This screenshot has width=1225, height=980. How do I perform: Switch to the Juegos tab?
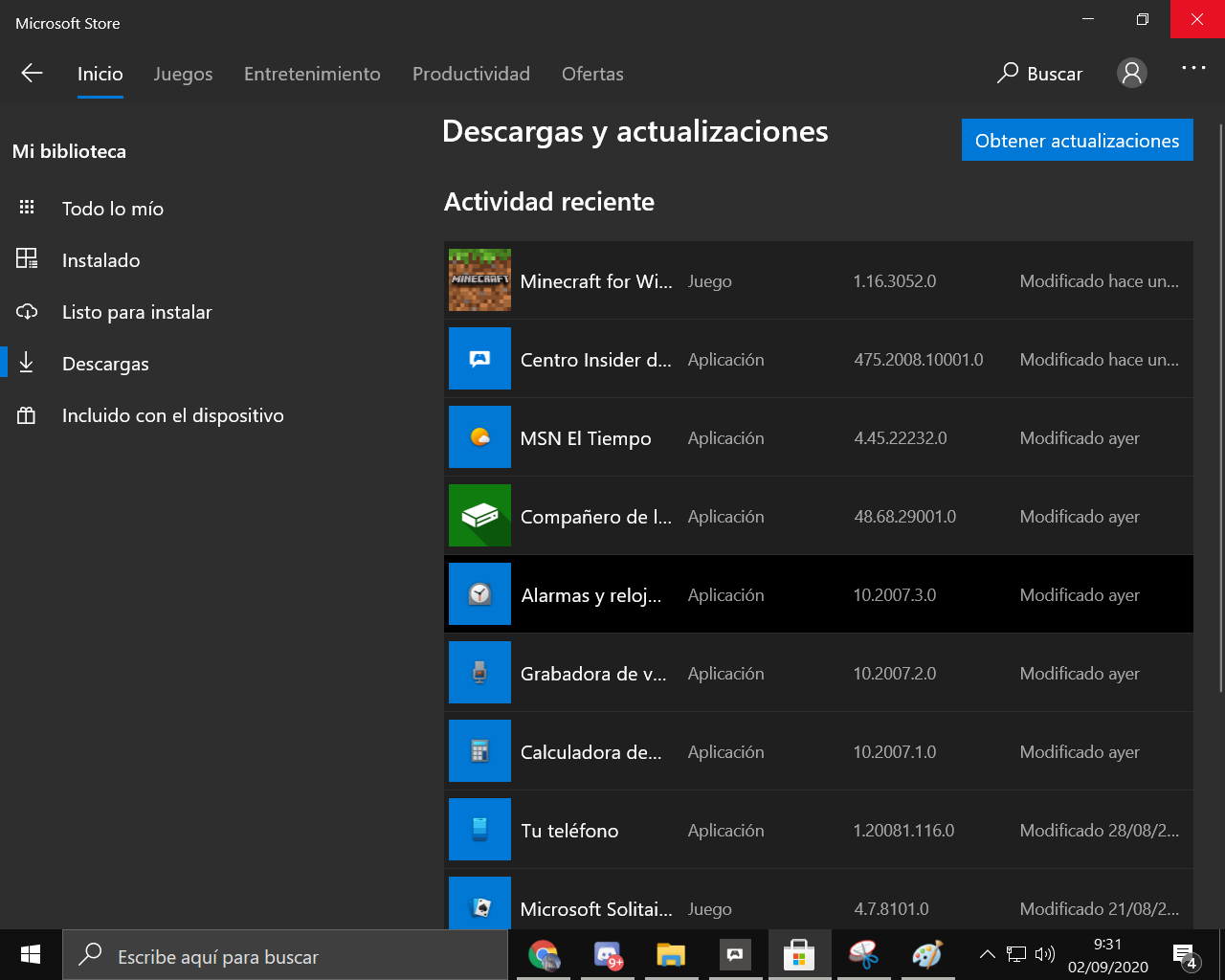[x=184, y=74]
